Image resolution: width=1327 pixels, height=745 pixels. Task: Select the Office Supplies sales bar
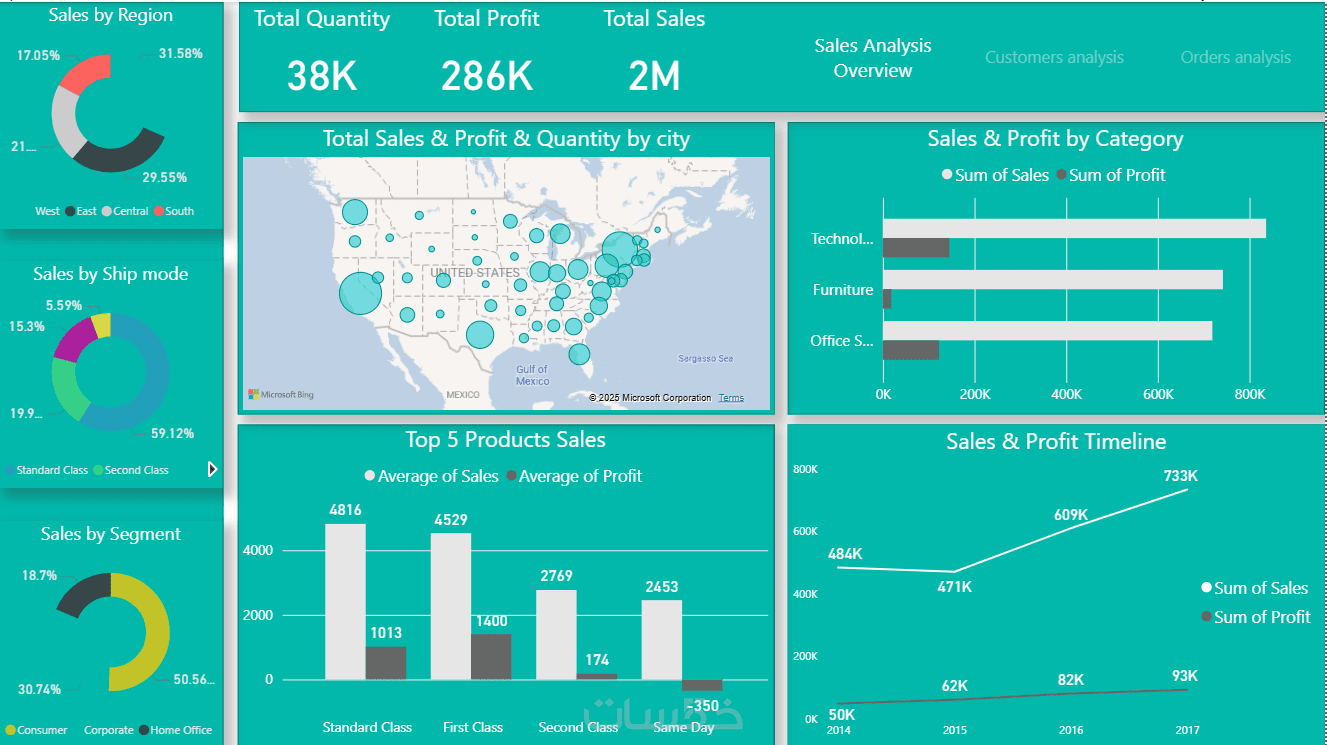(x=1048, y=331)
